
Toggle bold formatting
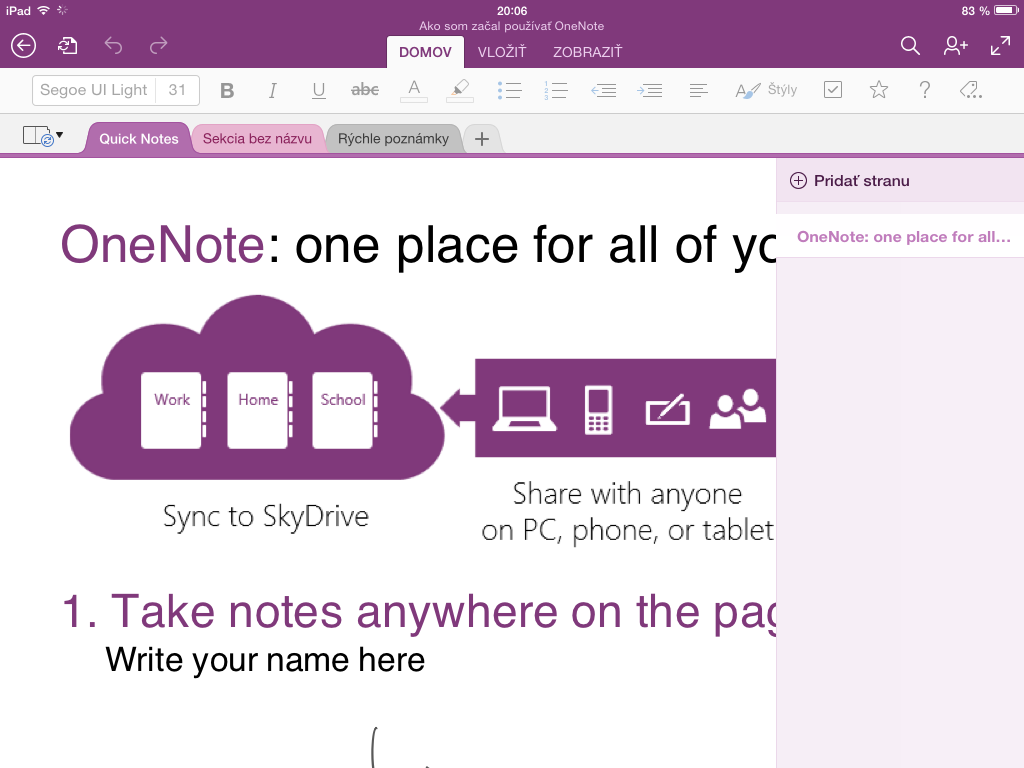(x=227, y=90)
